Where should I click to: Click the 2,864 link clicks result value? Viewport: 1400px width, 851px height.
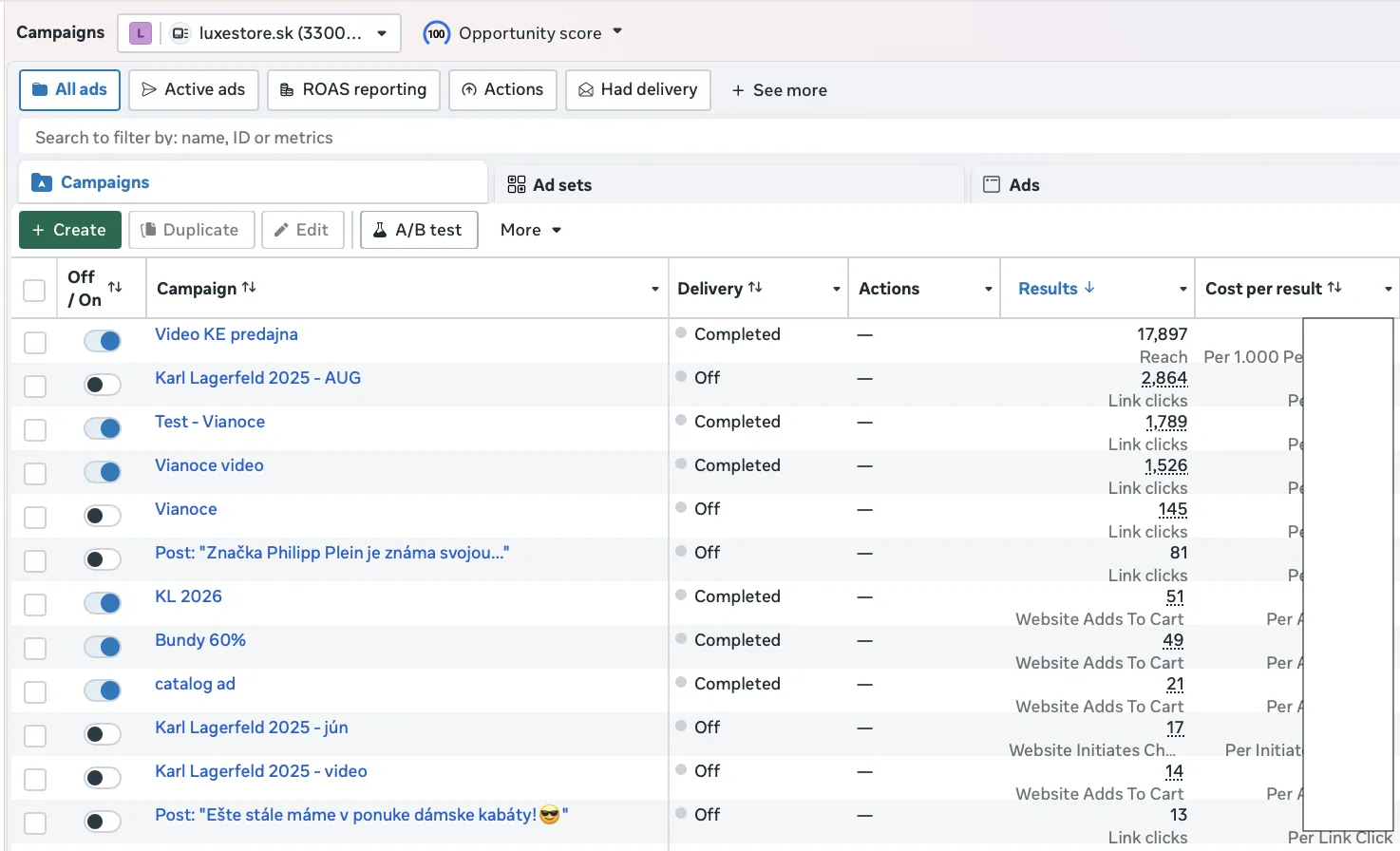coord(1164,378)
